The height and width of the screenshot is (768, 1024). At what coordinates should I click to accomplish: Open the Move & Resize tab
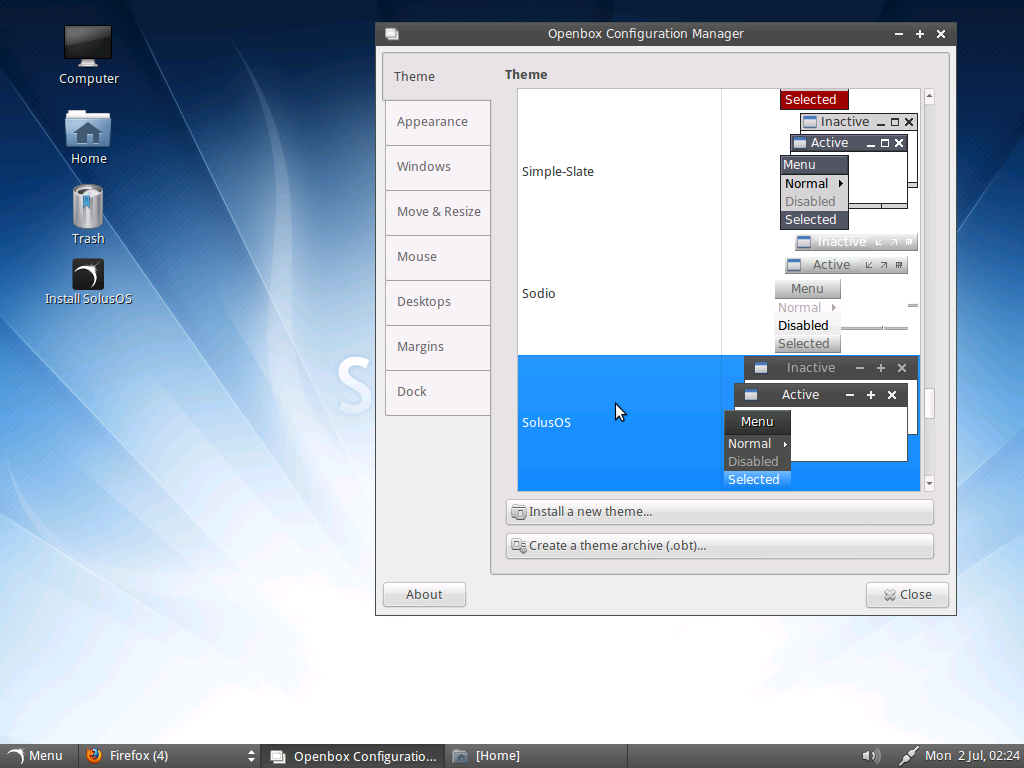coord(438,212)
